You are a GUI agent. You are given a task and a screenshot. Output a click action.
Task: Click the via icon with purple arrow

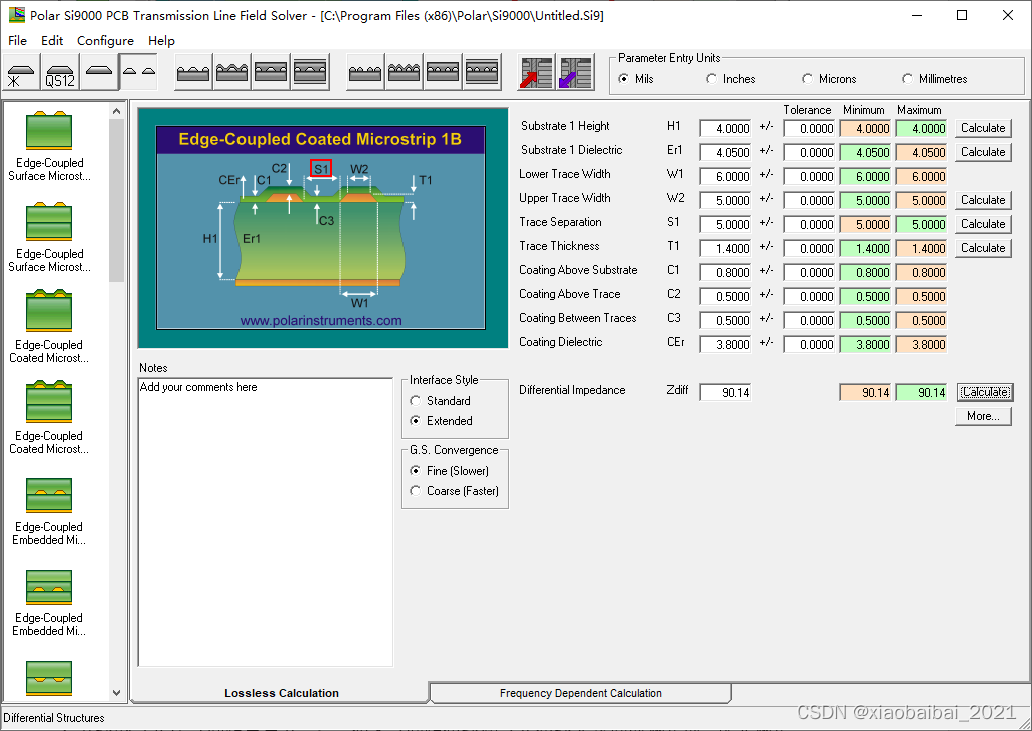(576, 72)
